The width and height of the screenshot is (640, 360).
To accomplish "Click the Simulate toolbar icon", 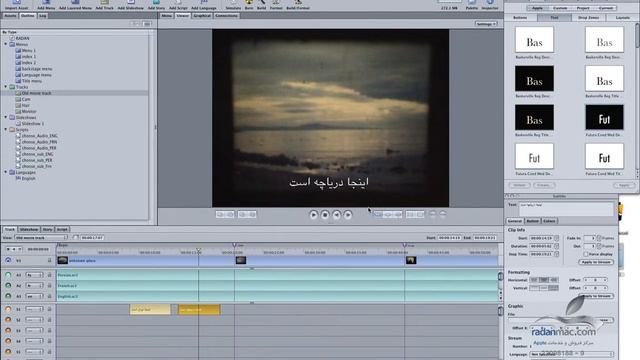I will pos(233,3).
